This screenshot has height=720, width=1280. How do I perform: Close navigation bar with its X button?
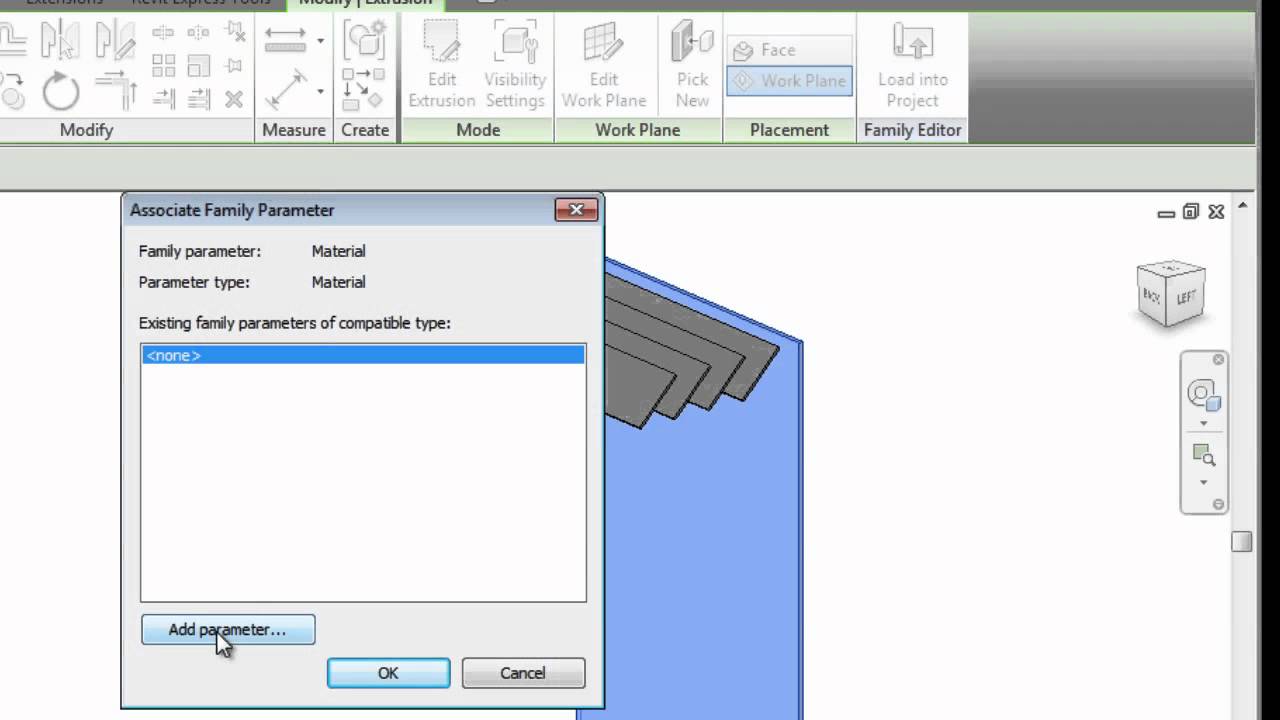1218,360
